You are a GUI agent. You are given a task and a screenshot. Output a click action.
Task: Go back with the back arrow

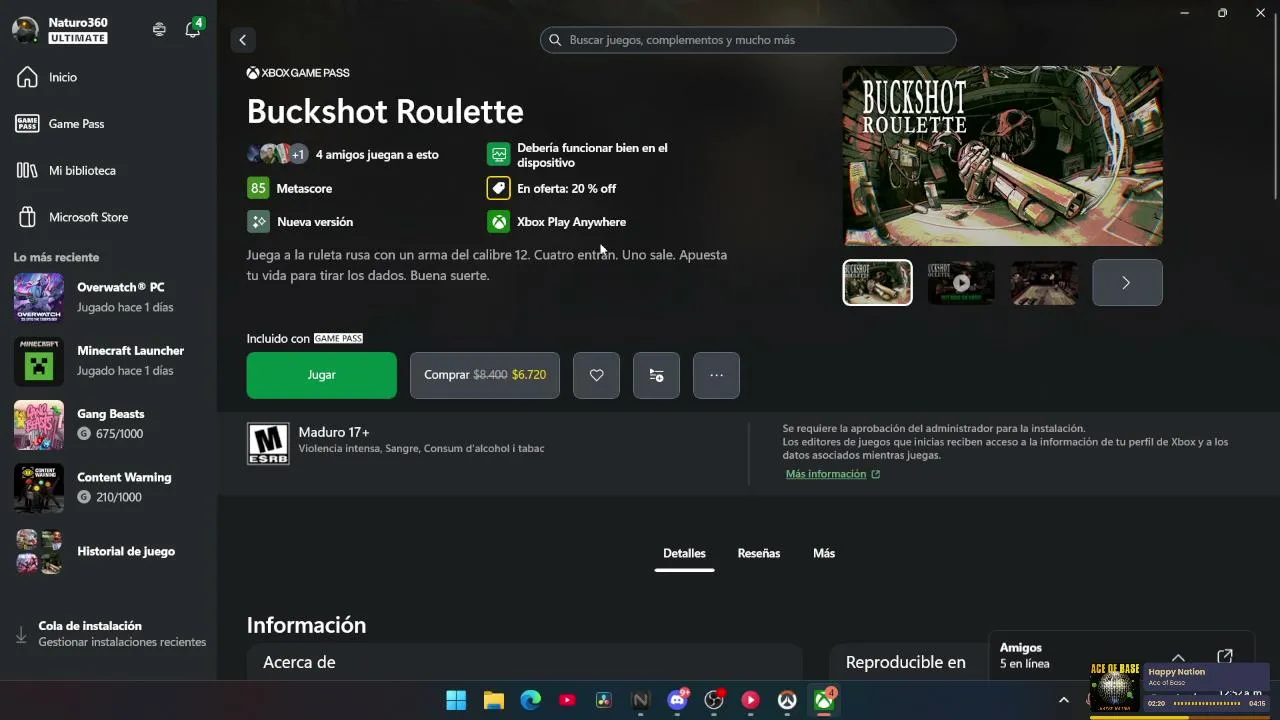(x=242, y=40)
